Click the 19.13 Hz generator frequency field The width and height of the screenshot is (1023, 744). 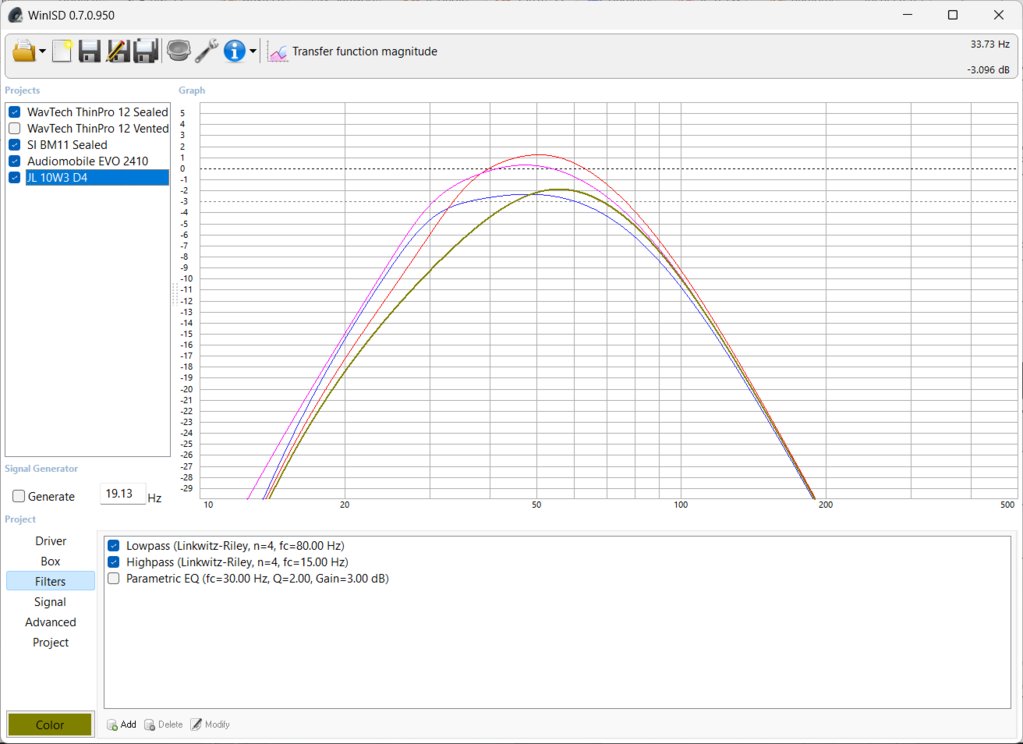[123, 494]
